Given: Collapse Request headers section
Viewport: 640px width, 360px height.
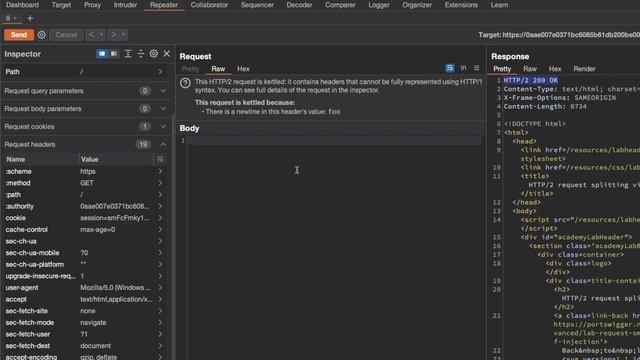Looking at the screenshot, I should tap(163, 144).
